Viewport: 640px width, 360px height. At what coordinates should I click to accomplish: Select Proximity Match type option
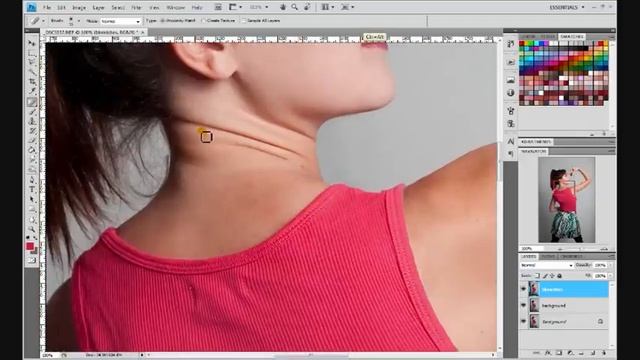[178, 20]
